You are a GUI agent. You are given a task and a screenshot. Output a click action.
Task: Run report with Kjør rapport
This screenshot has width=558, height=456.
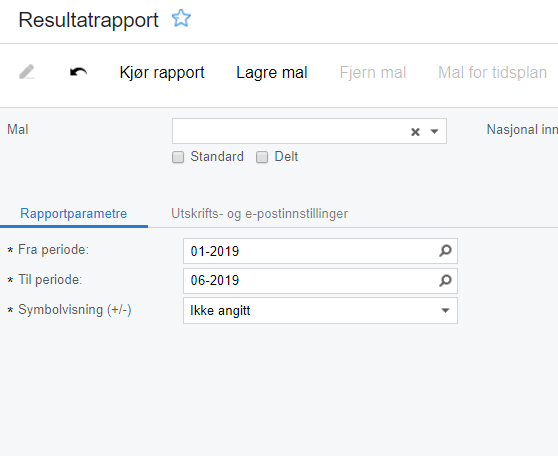click(x=162, y=73)
